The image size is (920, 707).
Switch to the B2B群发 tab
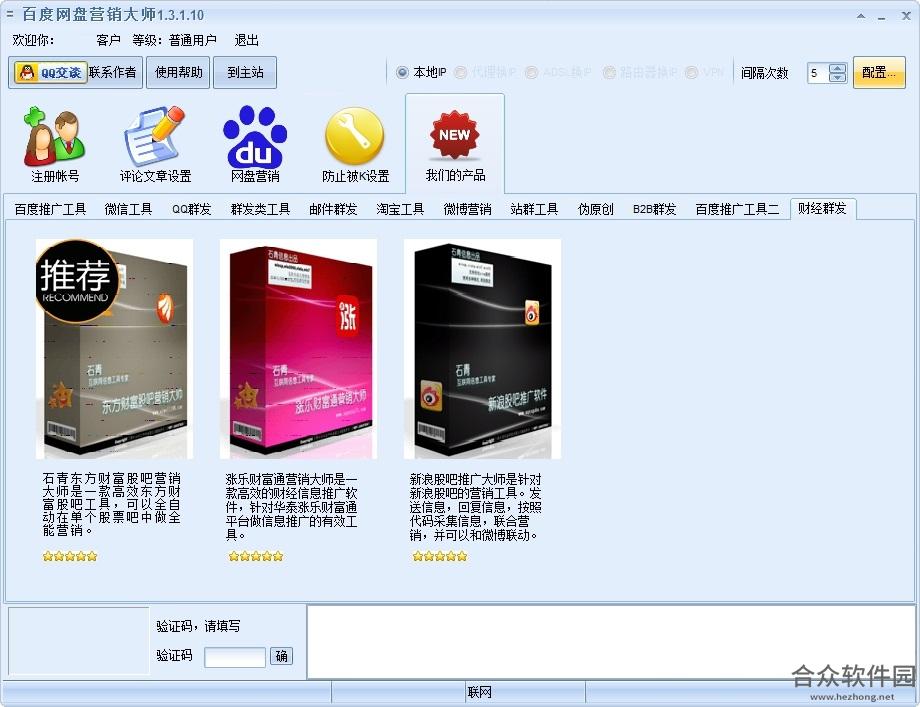point(654,209)
